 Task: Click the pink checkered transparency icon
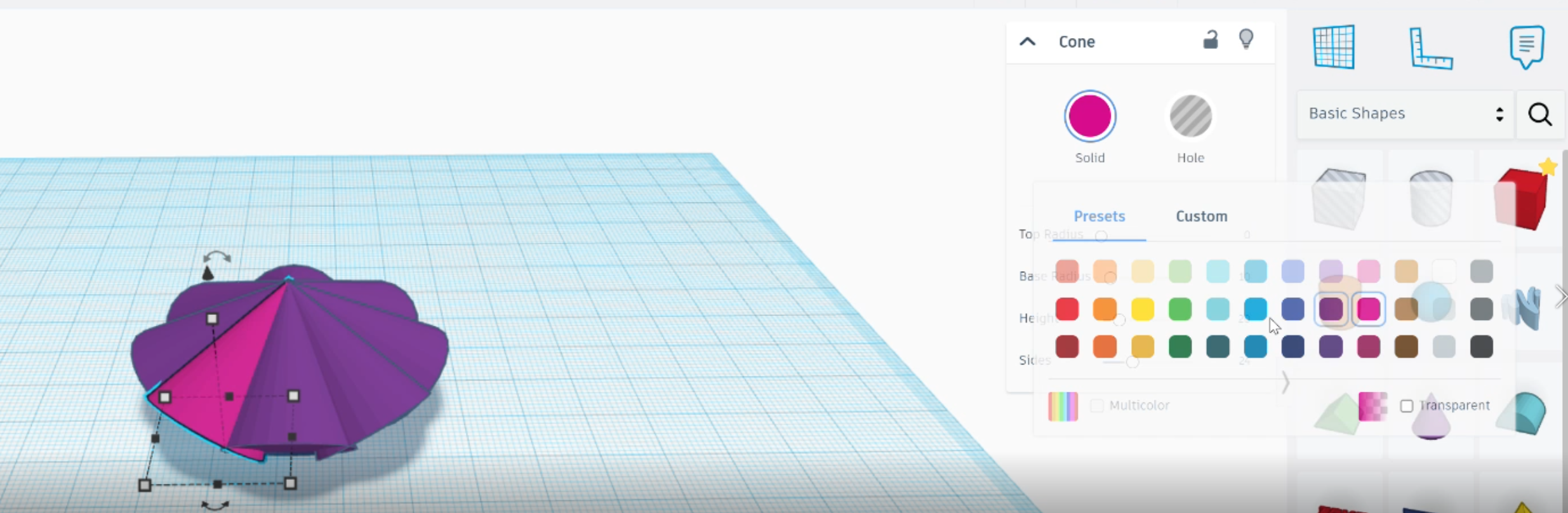1372,406
